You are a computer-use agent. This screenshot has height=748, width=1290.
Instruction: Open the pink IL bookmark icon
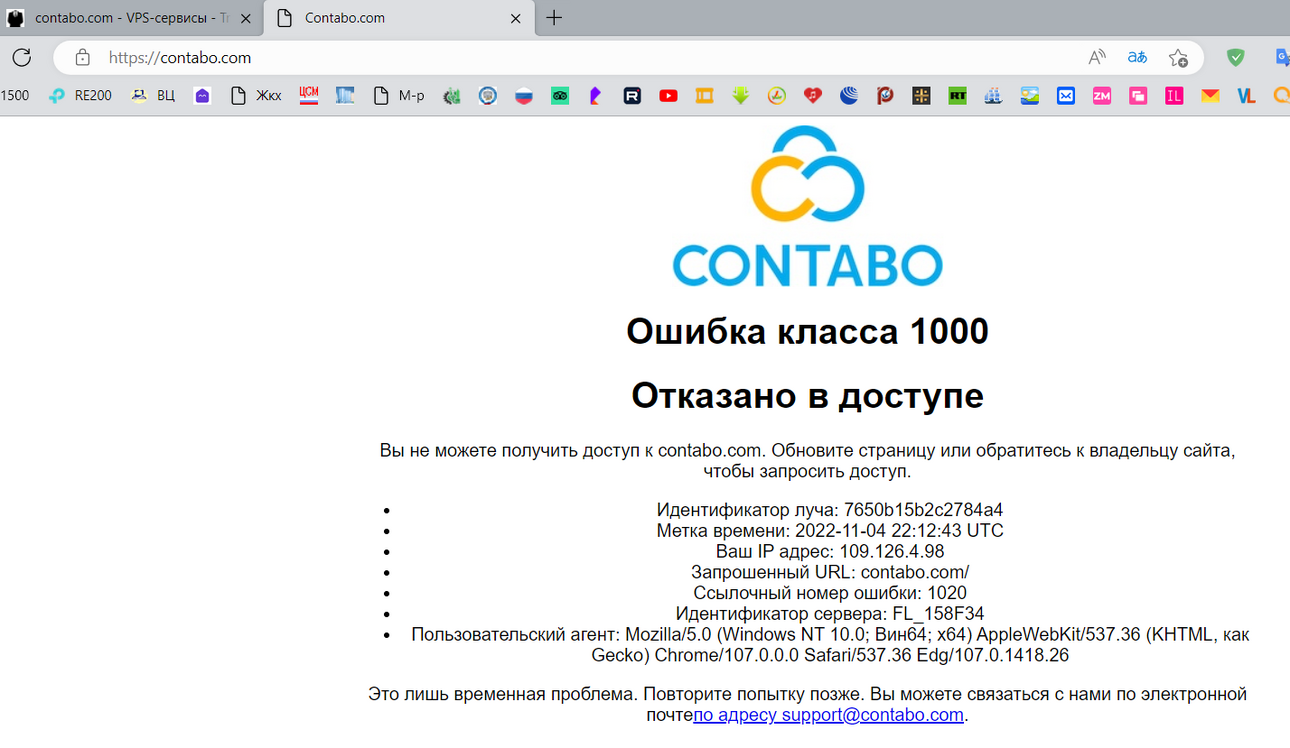pos(1174,96)
